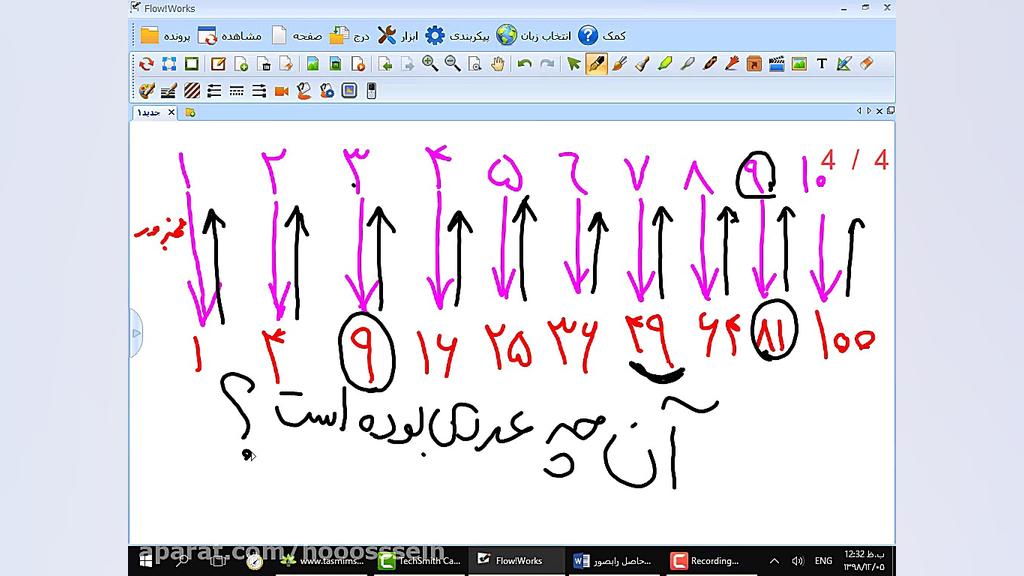1024x576 pixels.
Task: Delete the page using trash icon
Action: point(264,64)
